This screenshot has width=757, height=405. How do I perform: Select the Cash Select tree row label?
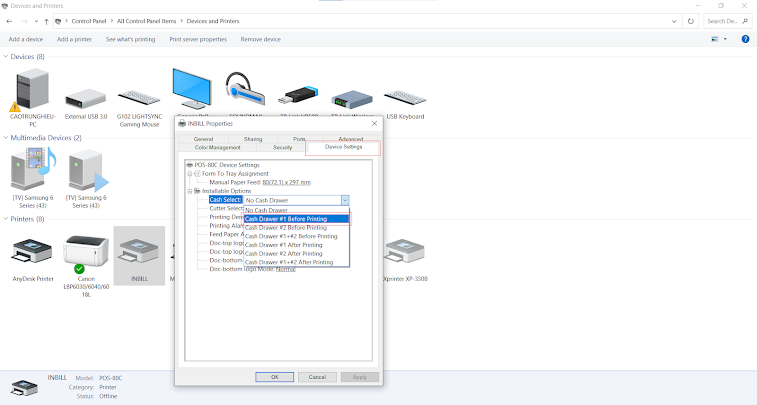pos(225,200)
